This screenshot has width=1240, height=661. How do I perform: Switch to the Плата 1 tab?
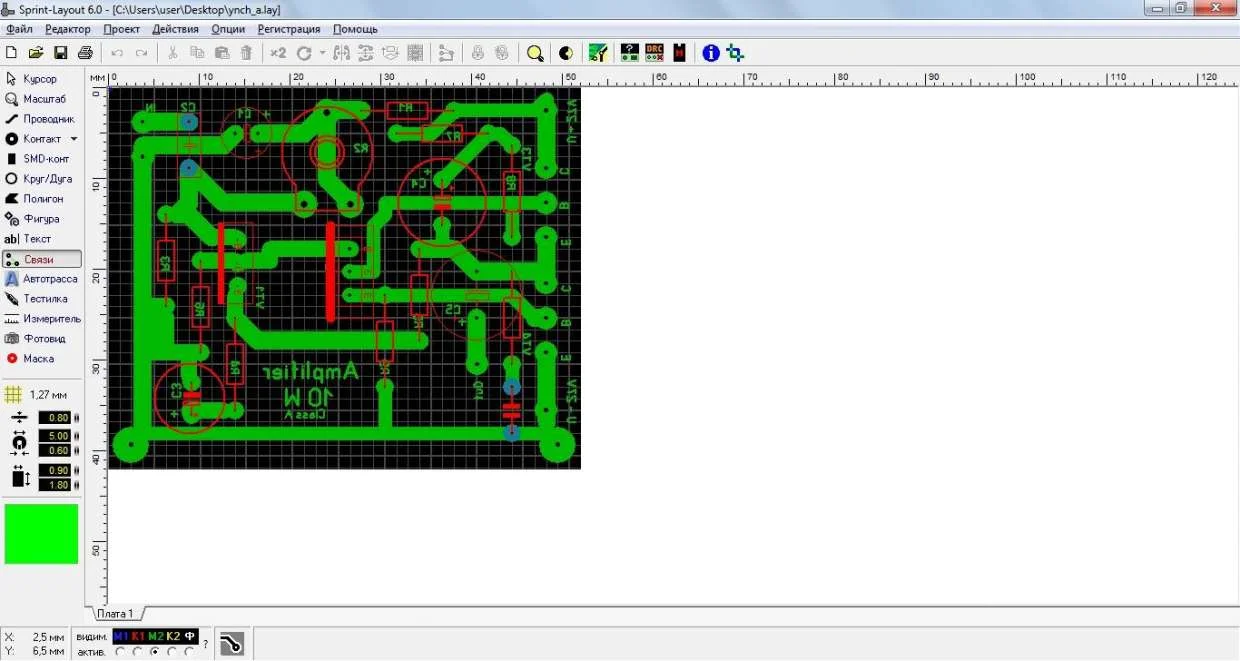click(x=115, y=613)
